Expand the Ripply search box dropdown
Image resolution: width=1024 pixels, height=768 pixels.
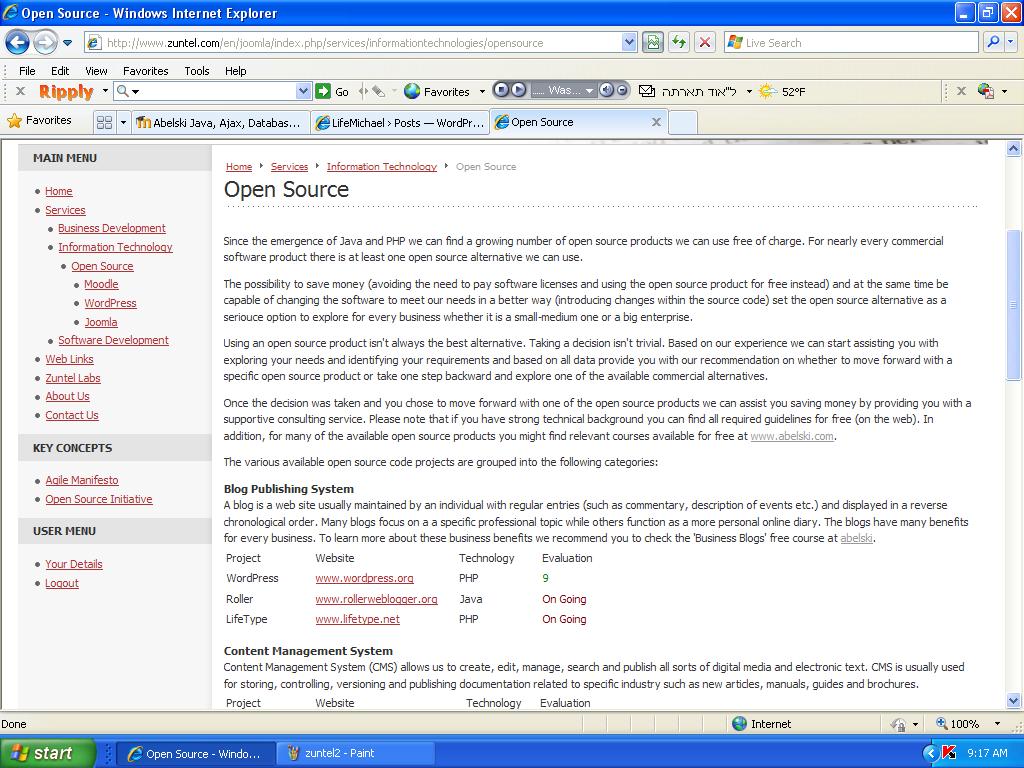click(304, 91)
